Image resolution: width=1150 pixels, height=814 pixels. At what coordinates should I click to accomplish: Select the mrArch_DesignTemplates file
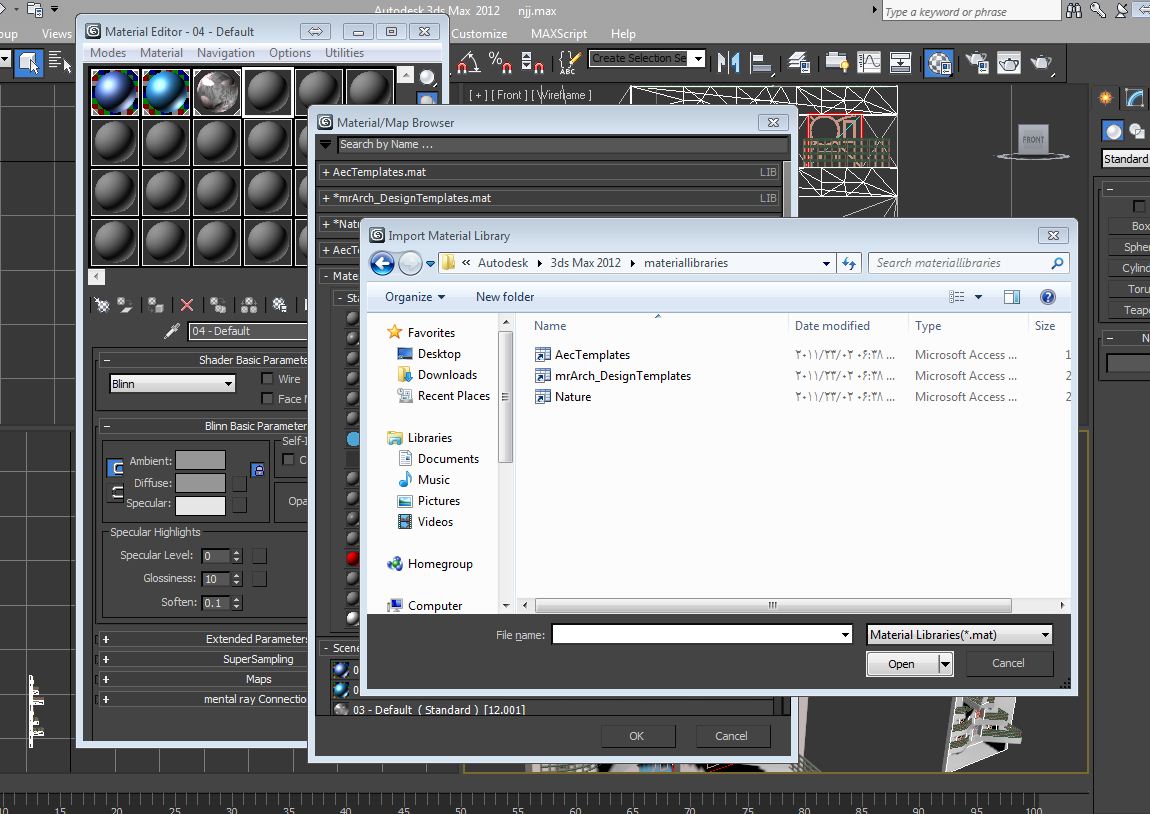pyautogui.click(x=623, y=376)
